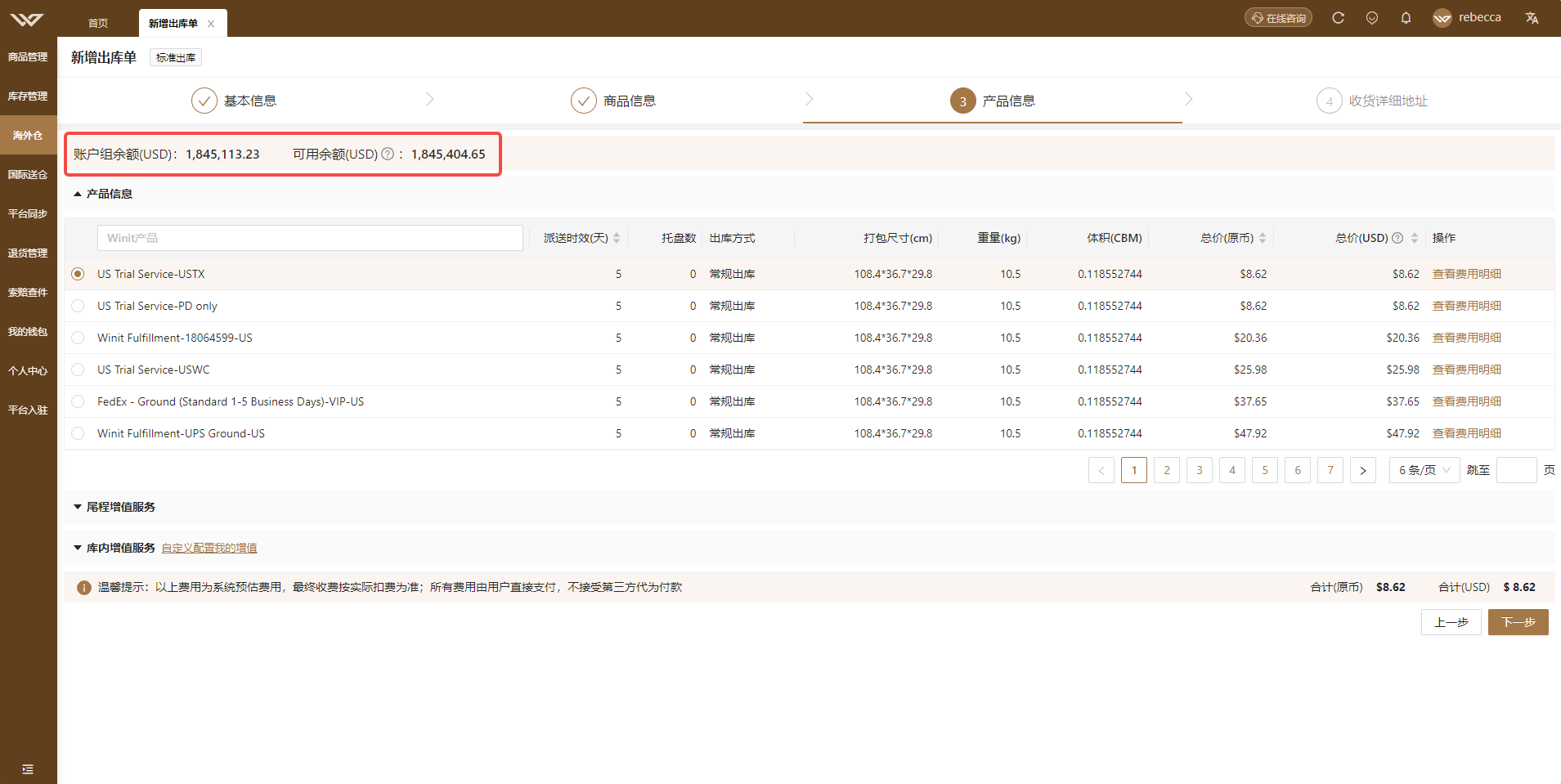Open the 6 条/页 page size dropdown
The image size is (1561, 784).
(x=1424, y=470)
